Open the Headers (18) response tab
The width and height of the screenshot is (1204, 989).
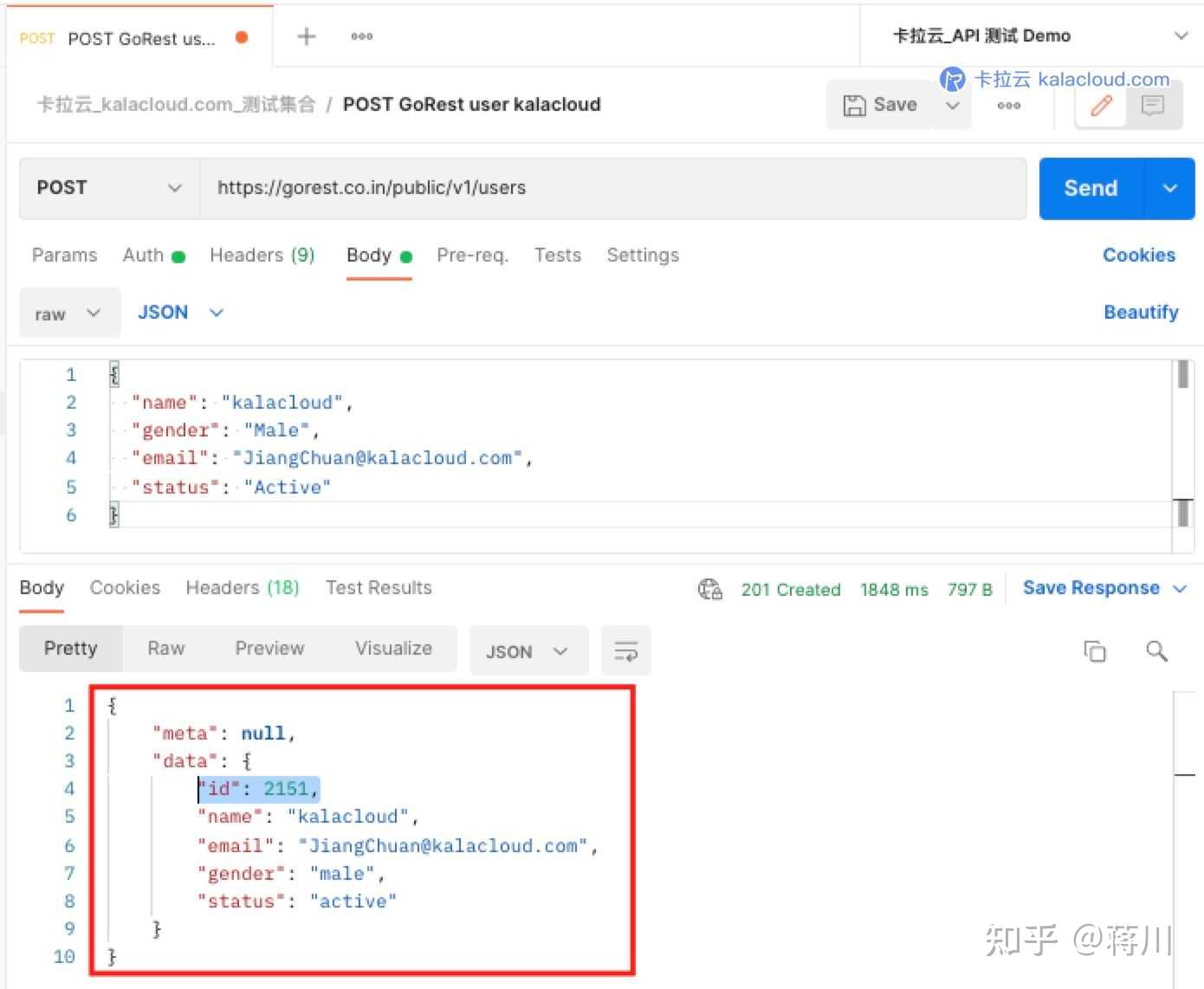[x=242, y=587]
